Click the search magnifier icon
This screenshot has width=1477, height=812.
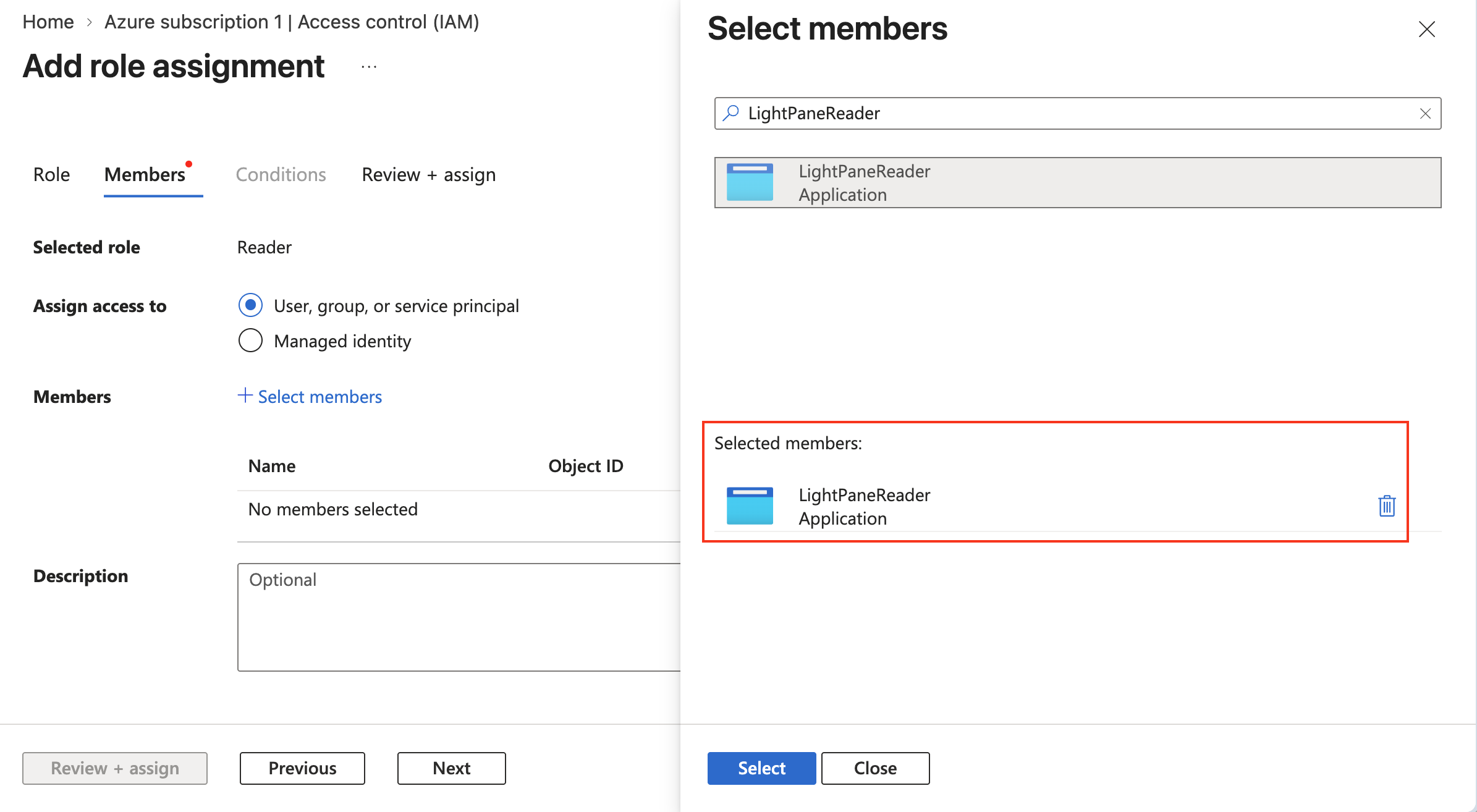pyautogui.click(x=731, y=113)
